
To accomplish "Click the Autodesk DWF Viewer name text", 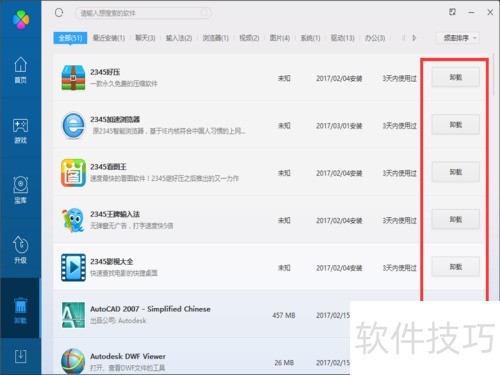I will [x=128, y=356].
